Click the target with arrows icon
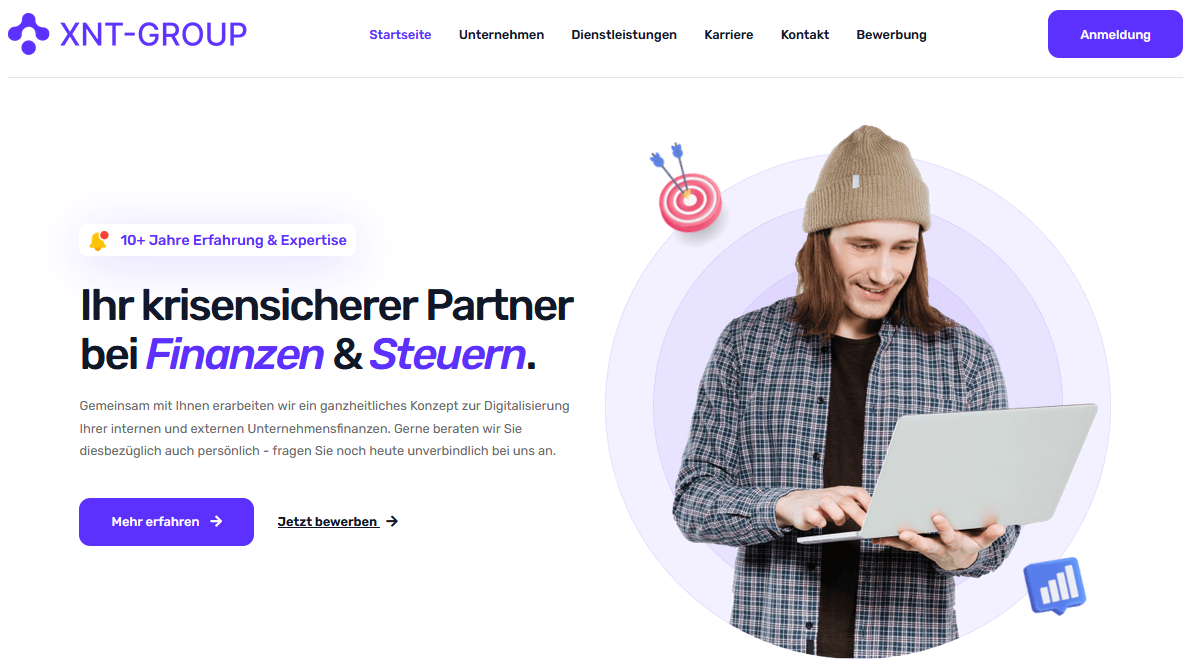Screen dimensions: 1188x671 686,187
